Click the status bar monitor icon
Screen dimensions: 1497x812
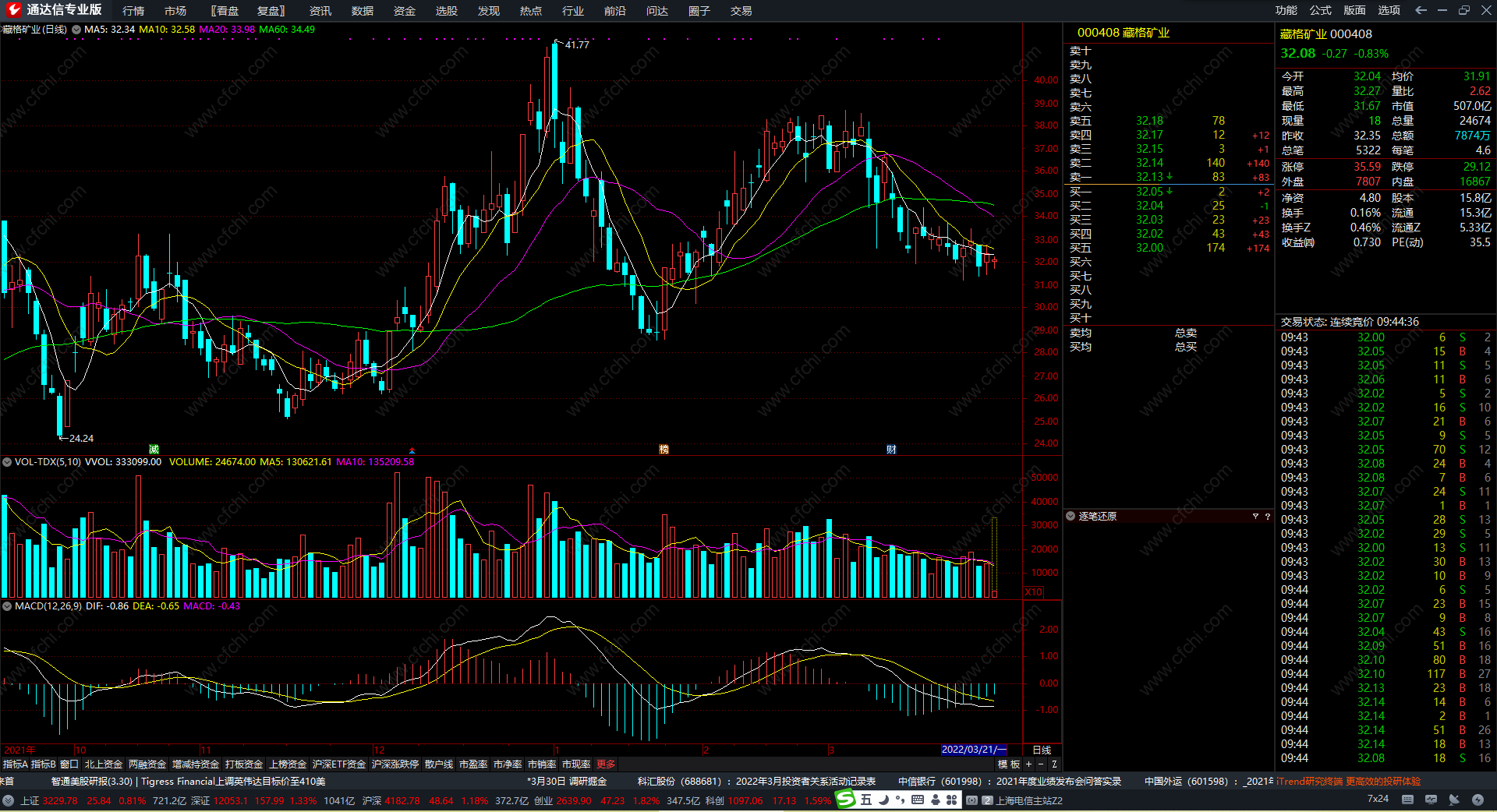pyautogui.click(x=1431, y=800)
